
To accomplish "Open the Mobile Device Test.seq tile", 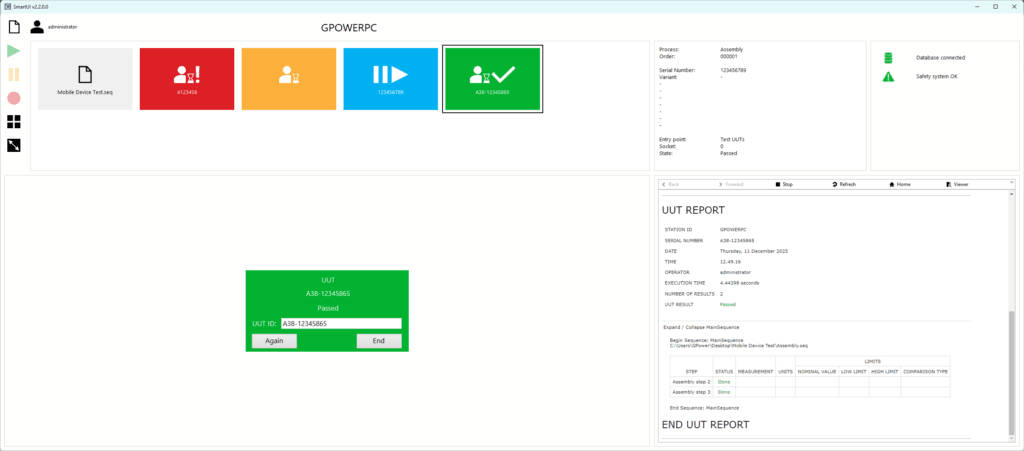I will [85, 79].
